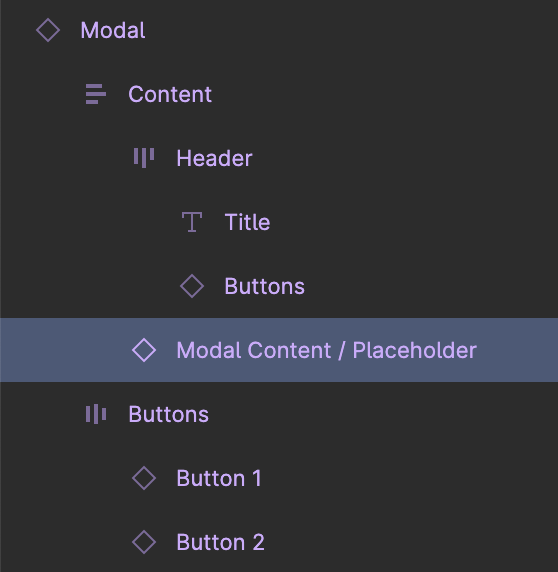Click the Button 2 instance diamond icon
Screen dimensions: 558x572
click(144, 542)
